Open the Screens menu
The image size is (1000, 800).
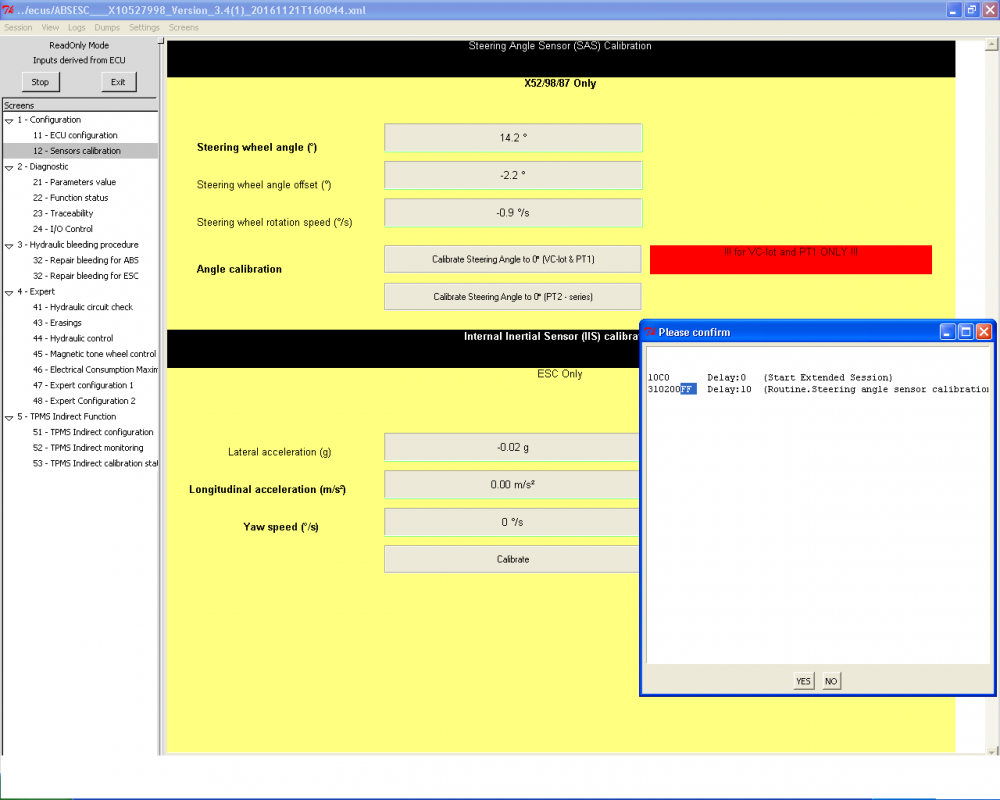pyautogui.click(x=184, y=27)
